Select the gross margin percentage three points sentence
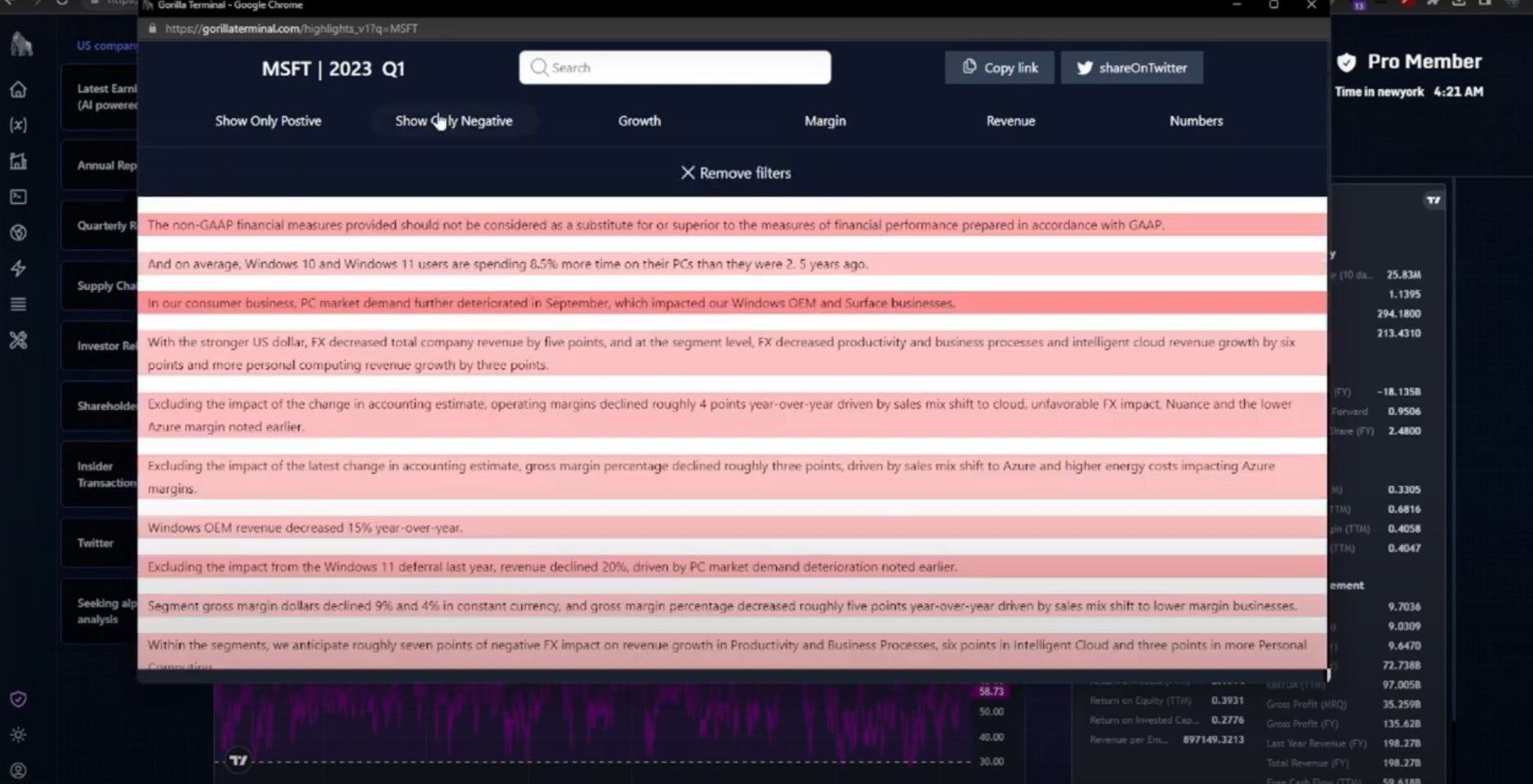Screen dimensions: 1533x784 (x=733, y=478)
